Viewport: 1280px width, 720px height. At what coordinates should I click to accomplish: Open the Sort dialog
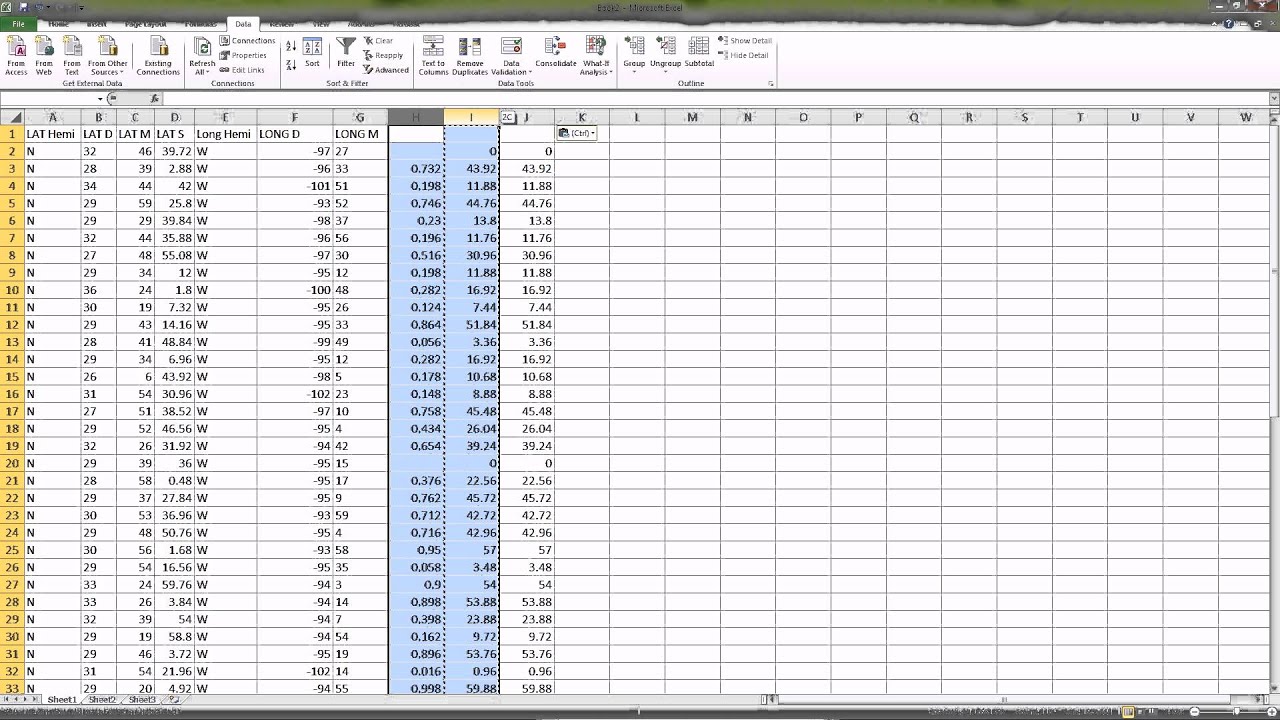pos(312,54)
